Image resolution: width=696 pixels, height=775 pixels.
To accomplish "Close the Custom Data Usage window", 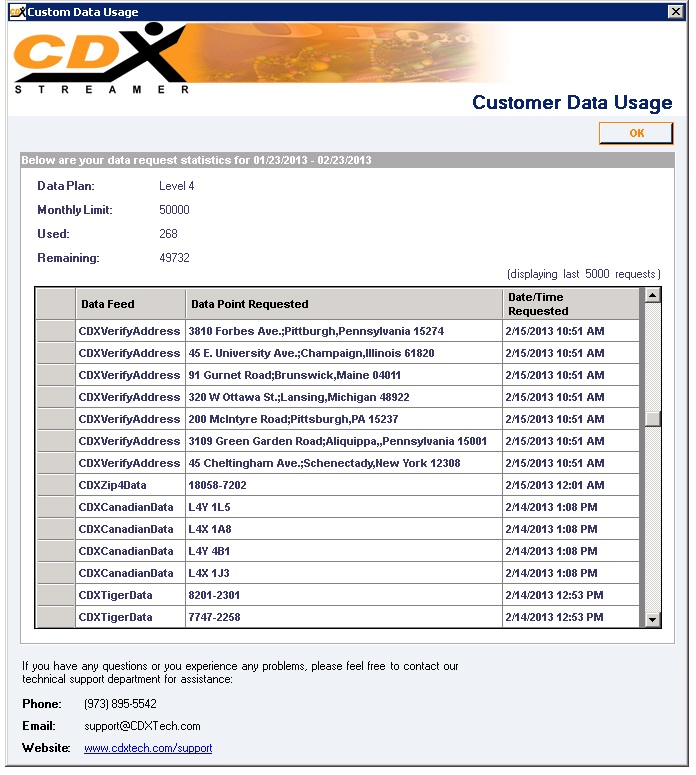I will 675,11.
